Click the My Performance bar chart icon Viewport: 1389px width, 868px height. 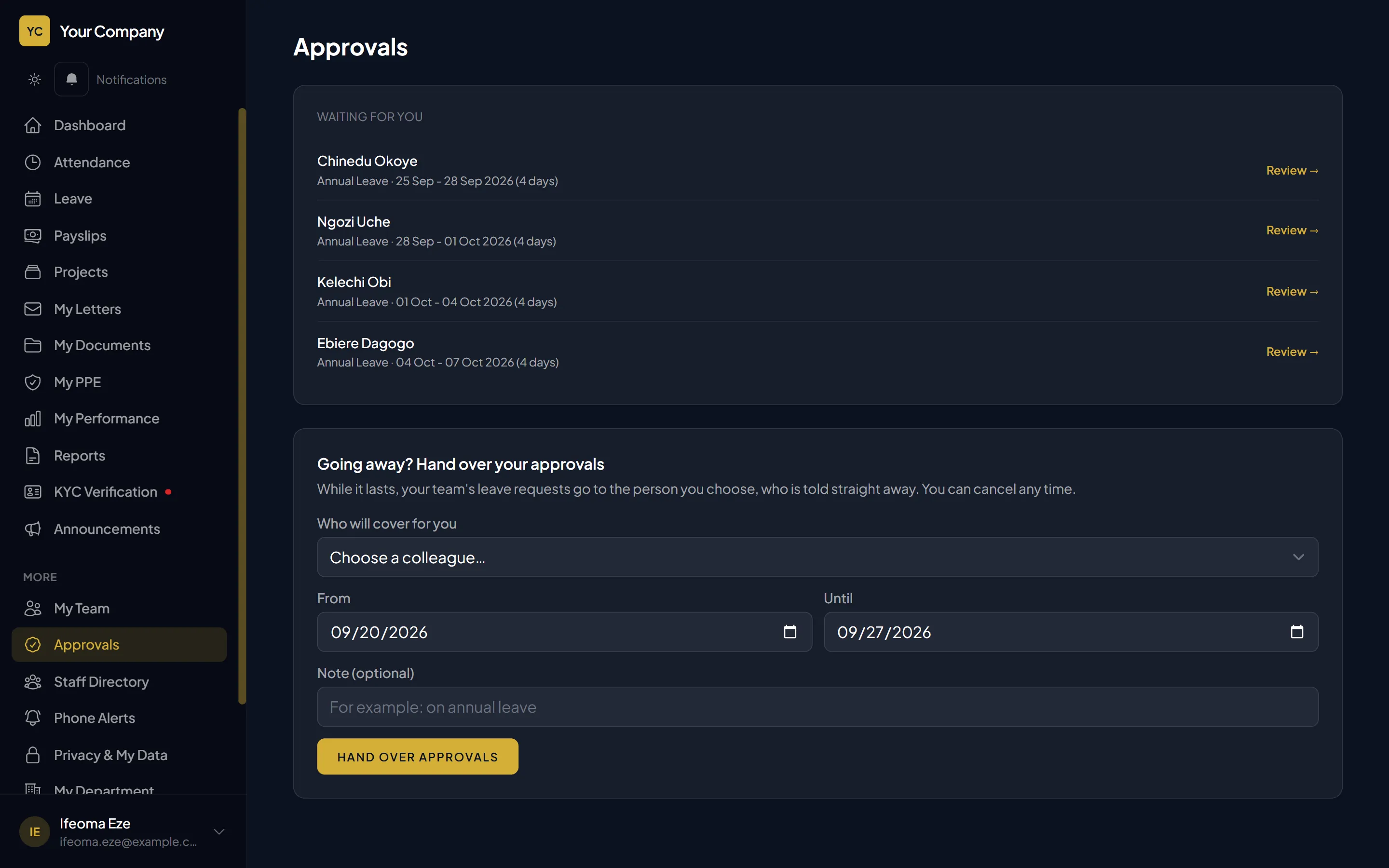tap(33, 419)
